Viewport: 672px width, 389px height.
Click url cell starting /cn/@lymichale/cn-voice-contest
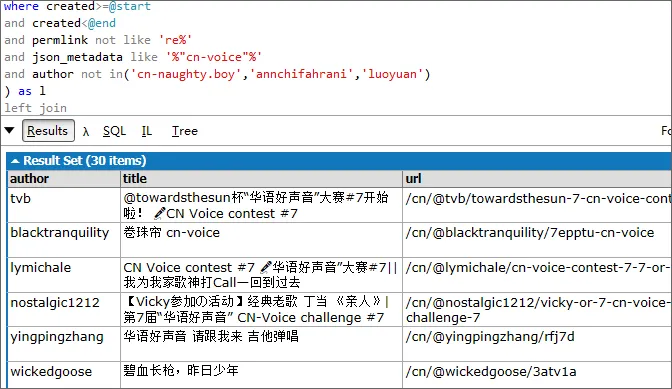click(x=537, y=275)
